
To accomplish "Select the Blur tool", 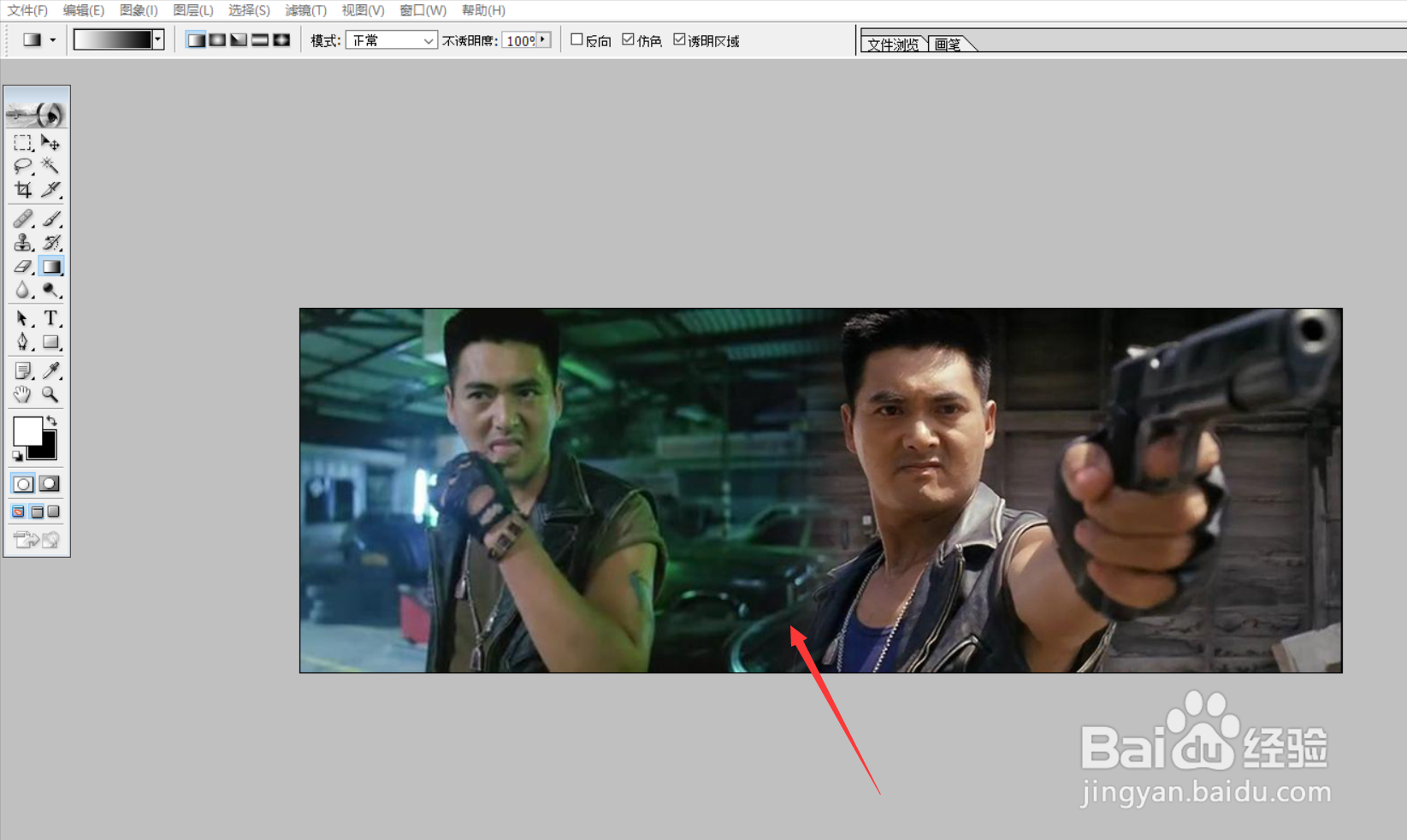I will tap(23, 291).
